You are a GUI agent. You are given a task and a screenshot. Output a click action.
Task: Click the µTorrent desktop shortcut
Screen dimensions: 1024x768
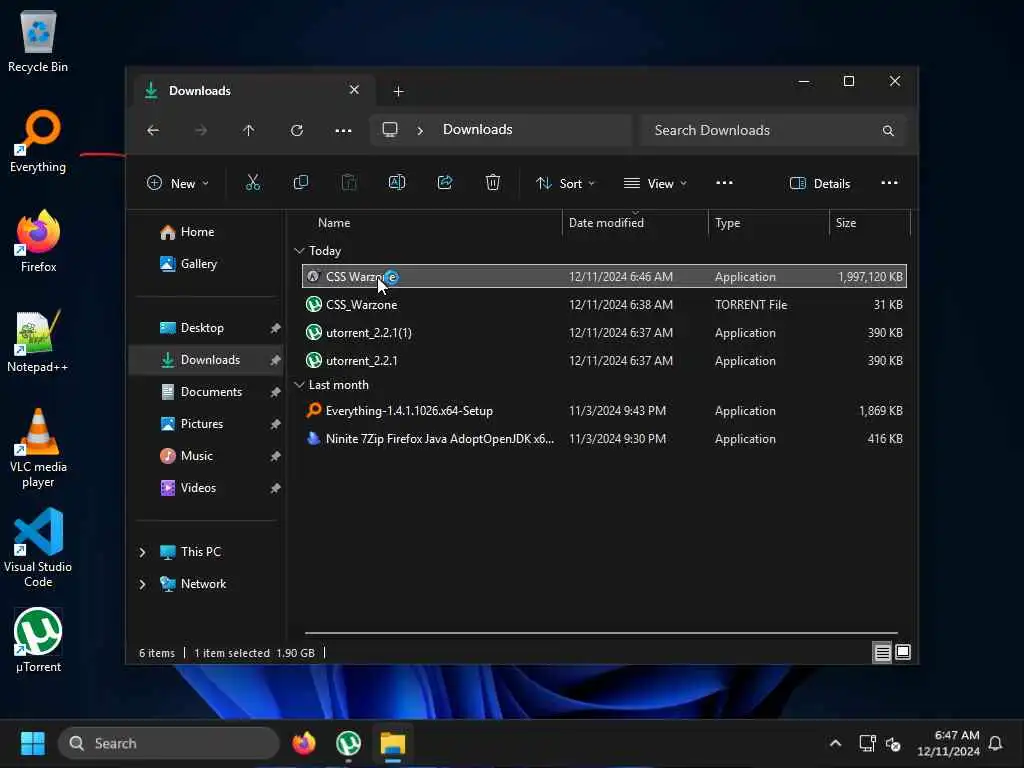point(38,641)
